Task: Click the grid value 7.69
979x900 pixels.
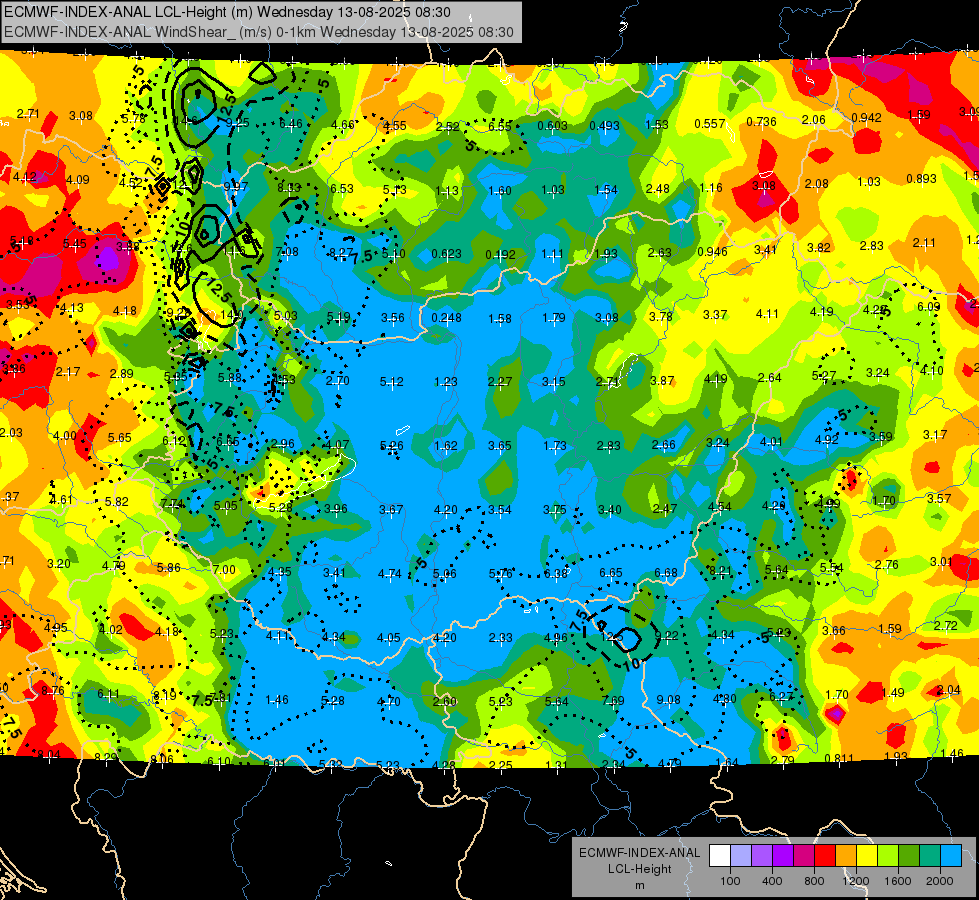Action: (x=613, y=701)
